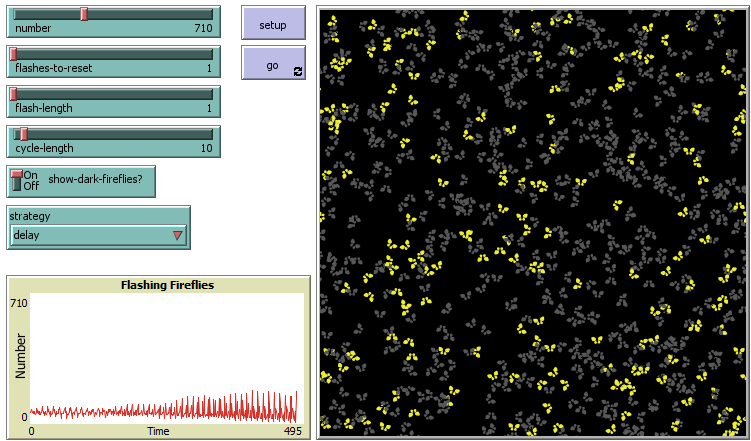This screenshot has width=751, height=441.
Task: Click the Time axis label on the plot
Action: coord(158,431)
